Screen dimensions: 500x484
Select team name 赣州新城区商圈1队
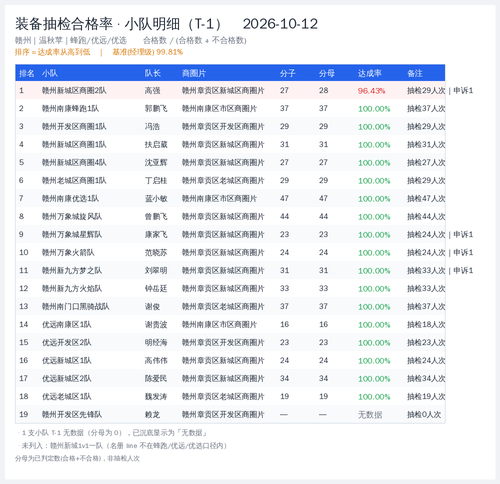(74, 145)
